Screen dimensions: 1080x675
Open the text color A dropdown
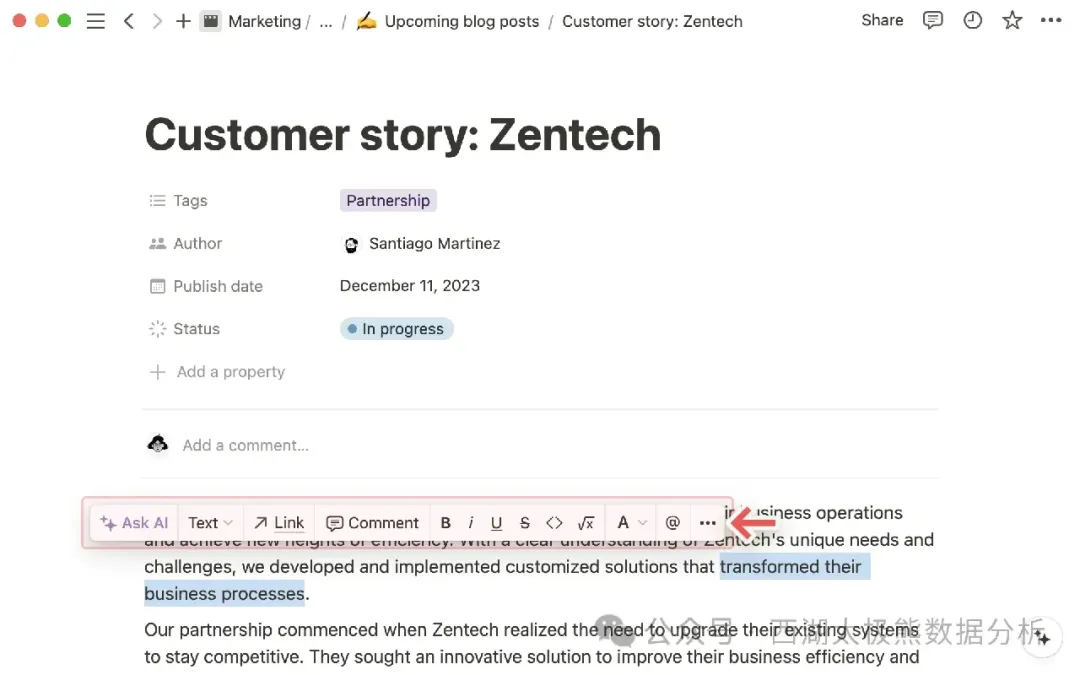[x=631, y=523]
